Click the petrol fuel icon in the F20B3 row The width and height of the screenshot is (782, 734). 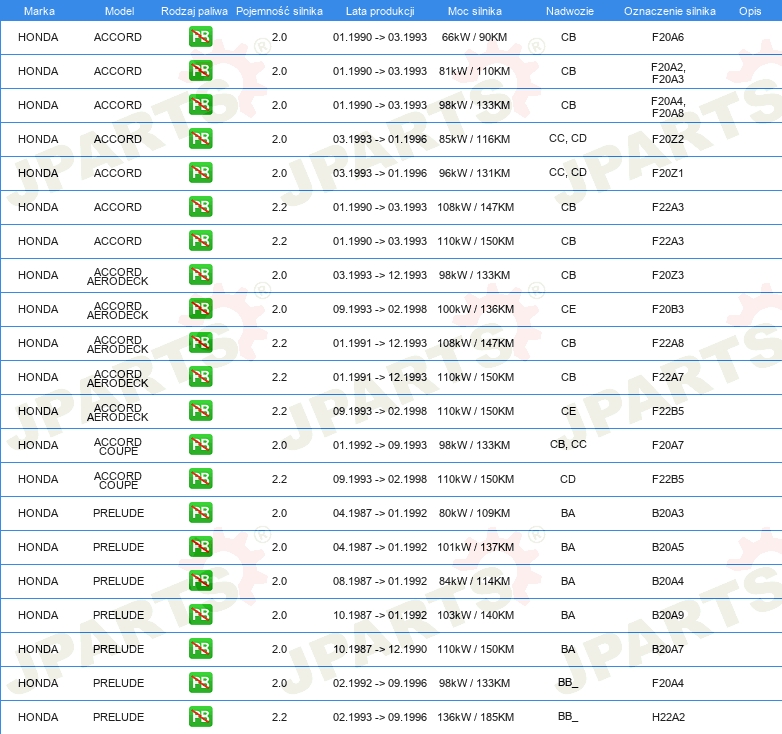pyautogui.click(x=200, y=309)
